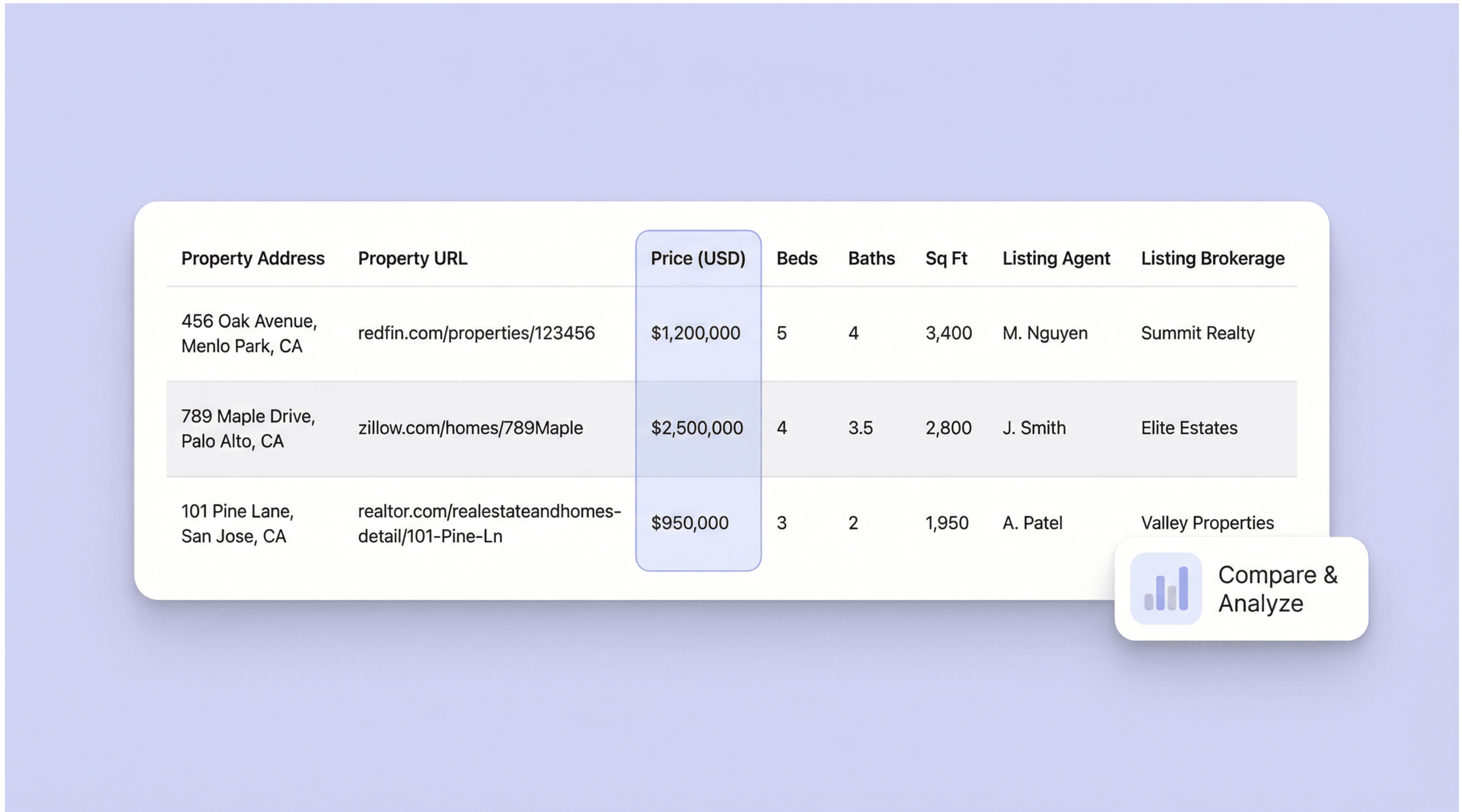The image size is (1462, 812).
Task: Click the Elite Estates brokerage cell
Action: (1188, 428)
